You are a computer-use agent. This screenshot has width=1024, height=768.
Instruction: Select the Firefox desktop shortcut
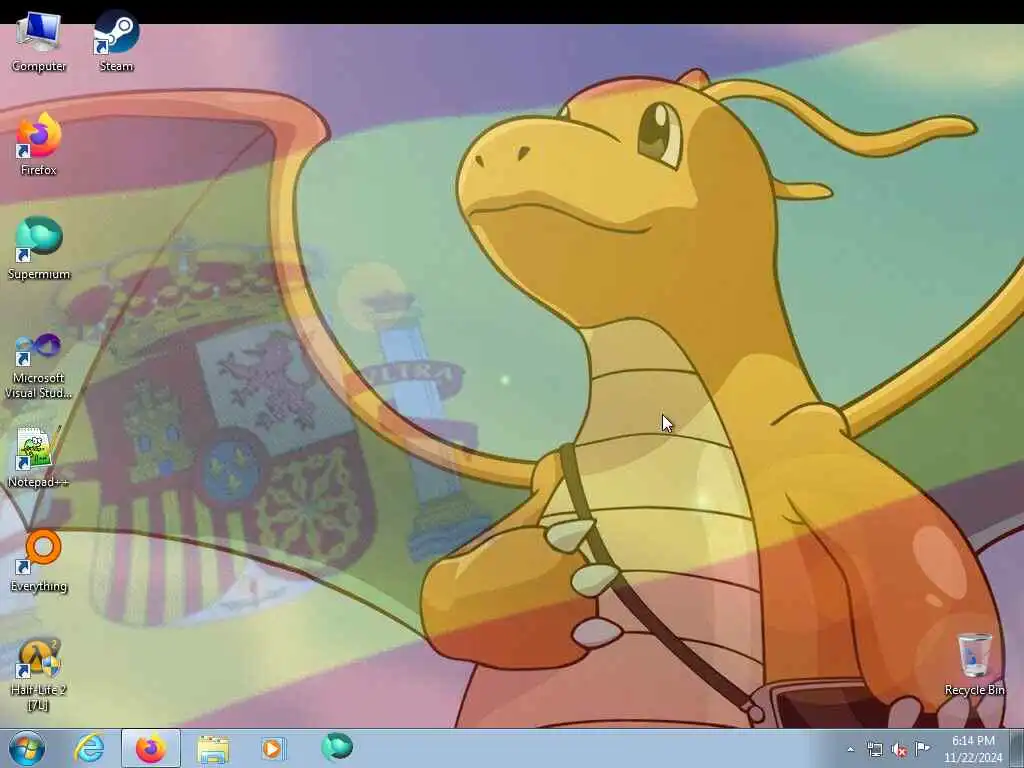coord(38,146)
